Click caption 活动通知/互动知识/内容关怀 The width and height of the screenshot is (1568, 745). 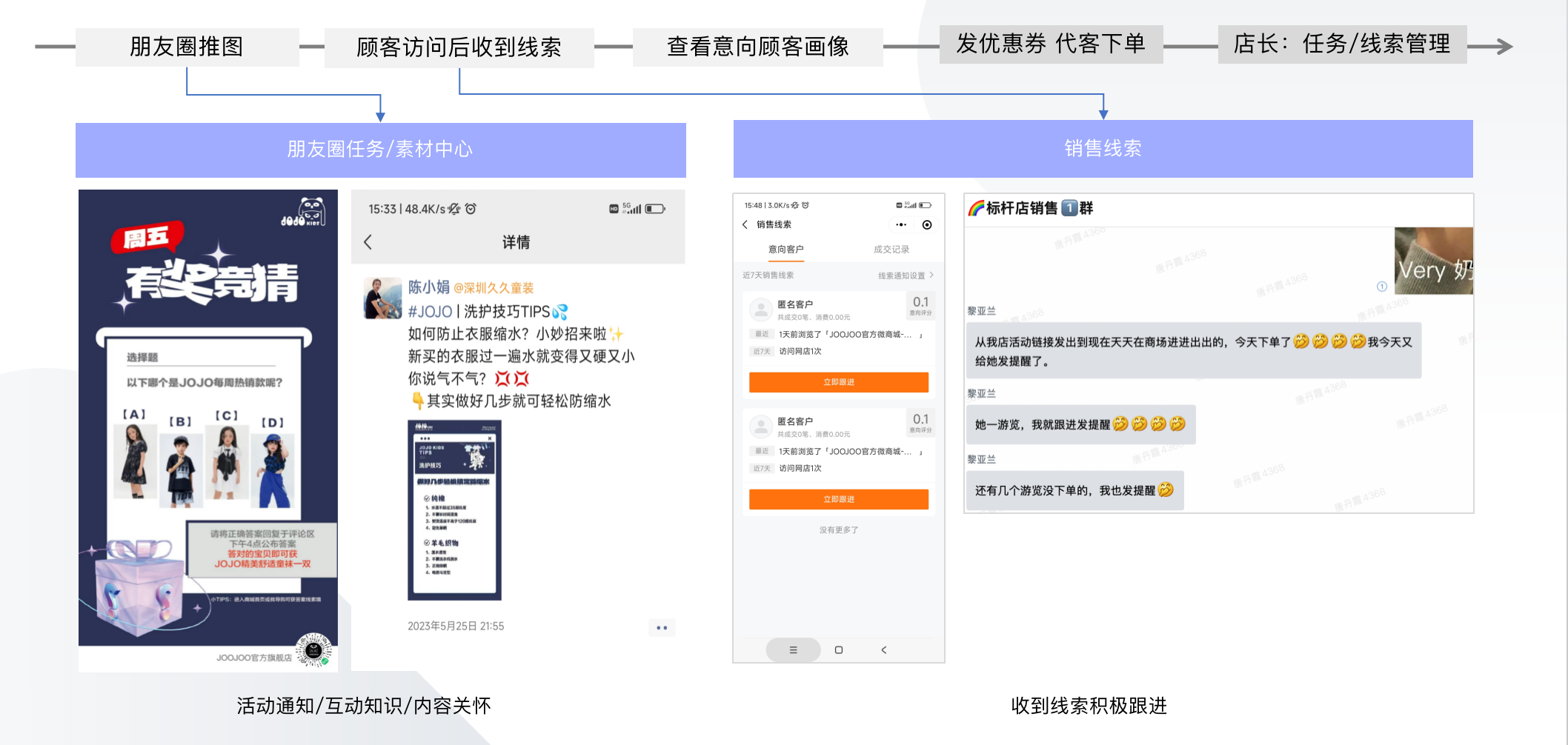coord(364,706)
